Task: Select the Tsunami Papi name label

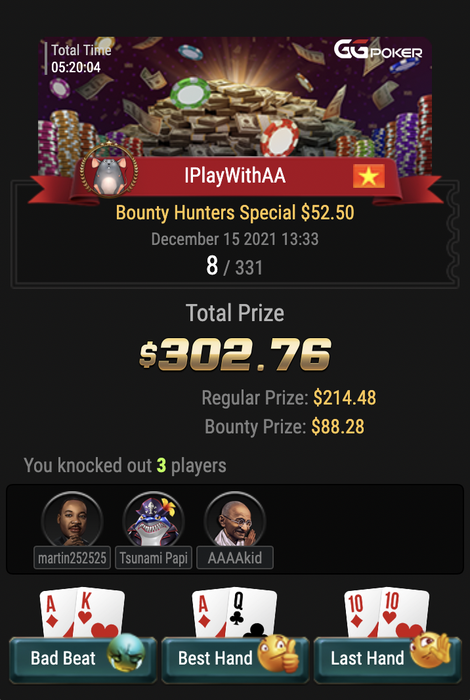Action: (154, 558)
